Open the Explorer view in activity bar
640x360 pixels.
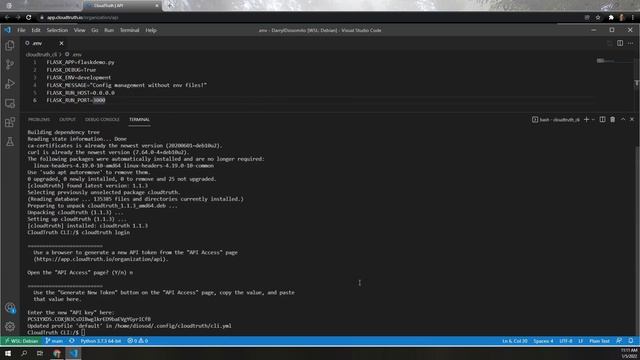tap(10, 45)
